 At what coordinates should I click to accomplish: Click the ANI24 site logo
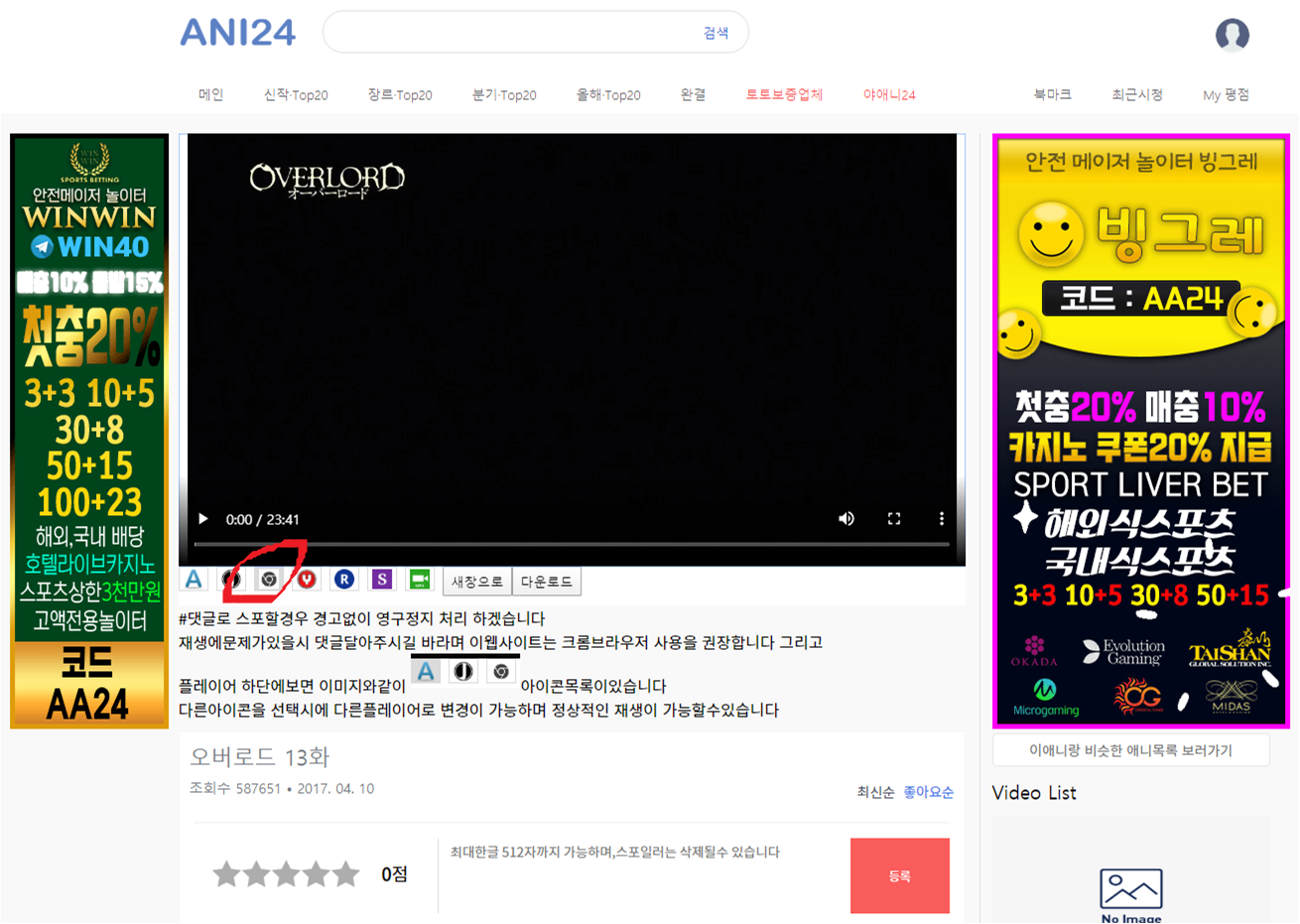point(238,33)
